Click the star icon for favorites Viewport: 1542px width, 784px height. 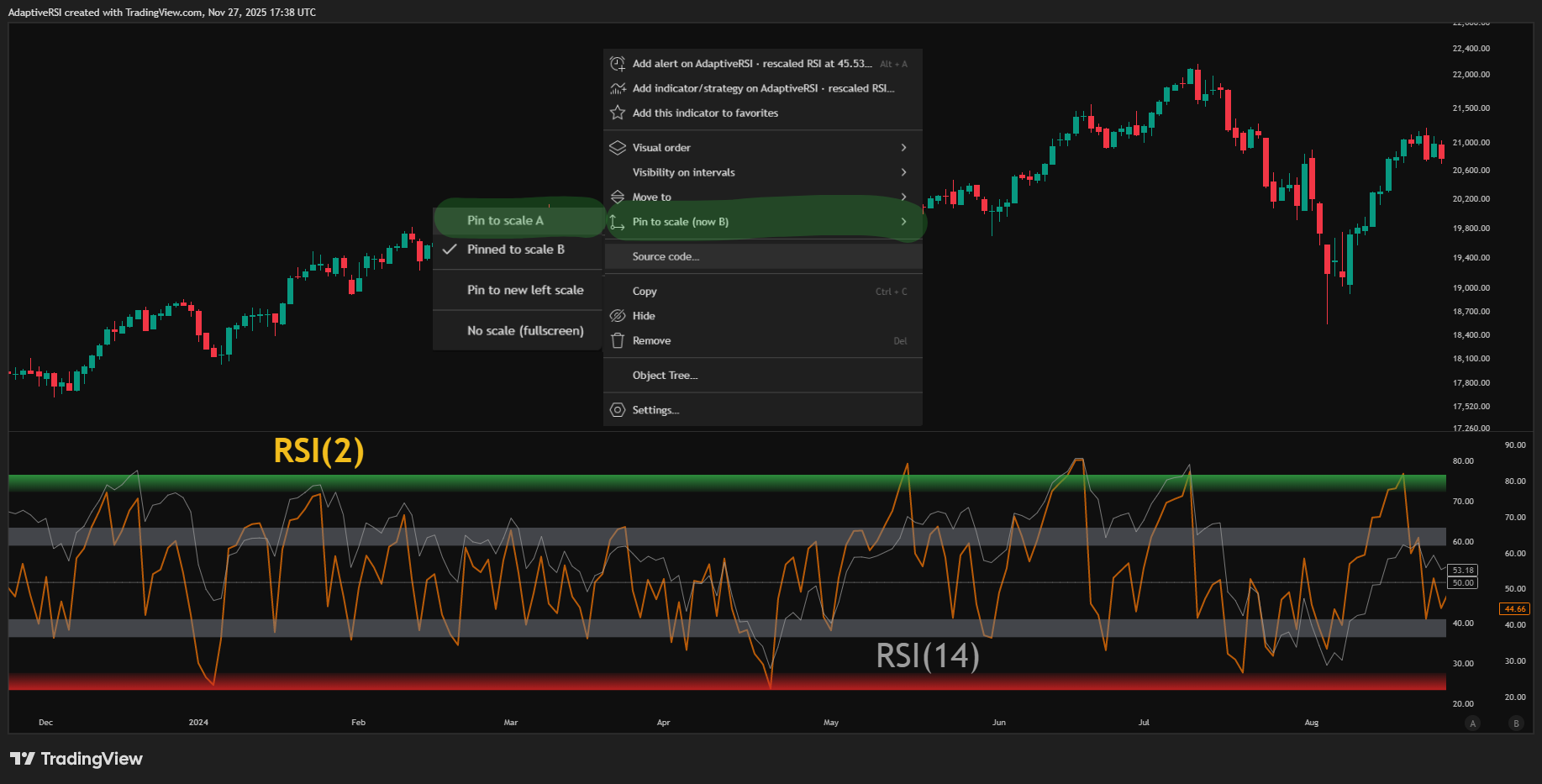[618, 113]
